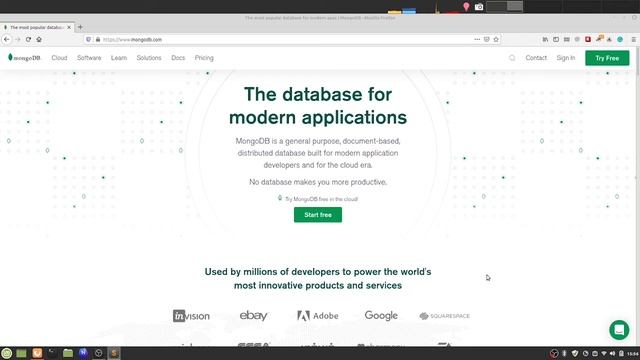The height and width of the screenshot is (360, 640).
Task: Open the blue round N app in taskbar
Action: coord(83,353)
